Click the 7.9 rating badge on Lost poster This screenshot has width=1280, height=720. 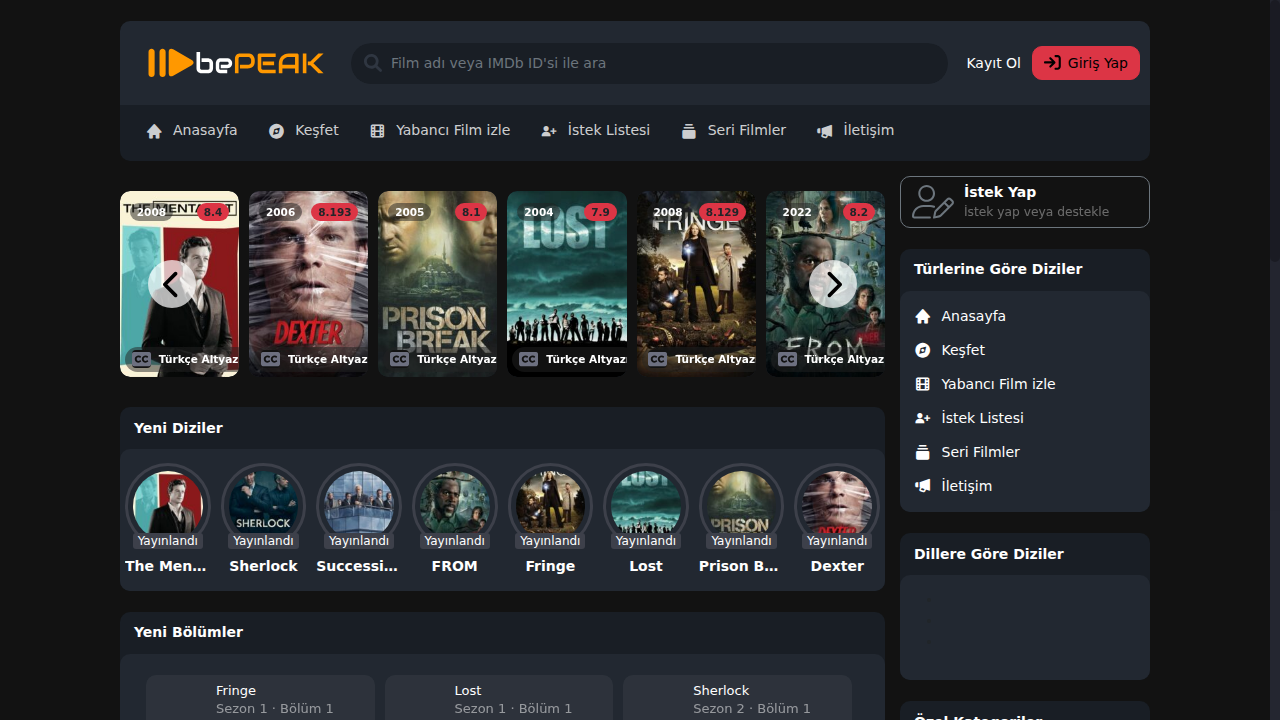[600, 212]
